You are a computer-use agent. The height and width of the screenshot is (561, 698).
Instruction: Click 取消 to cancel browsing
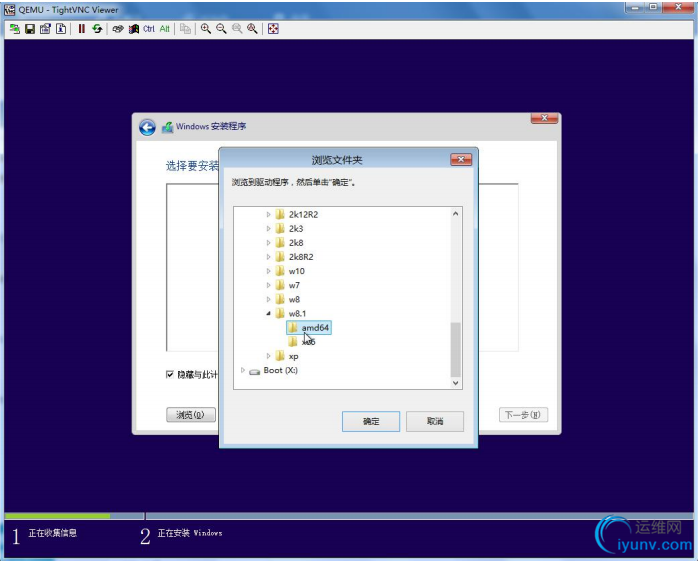(x=435, y=421)
